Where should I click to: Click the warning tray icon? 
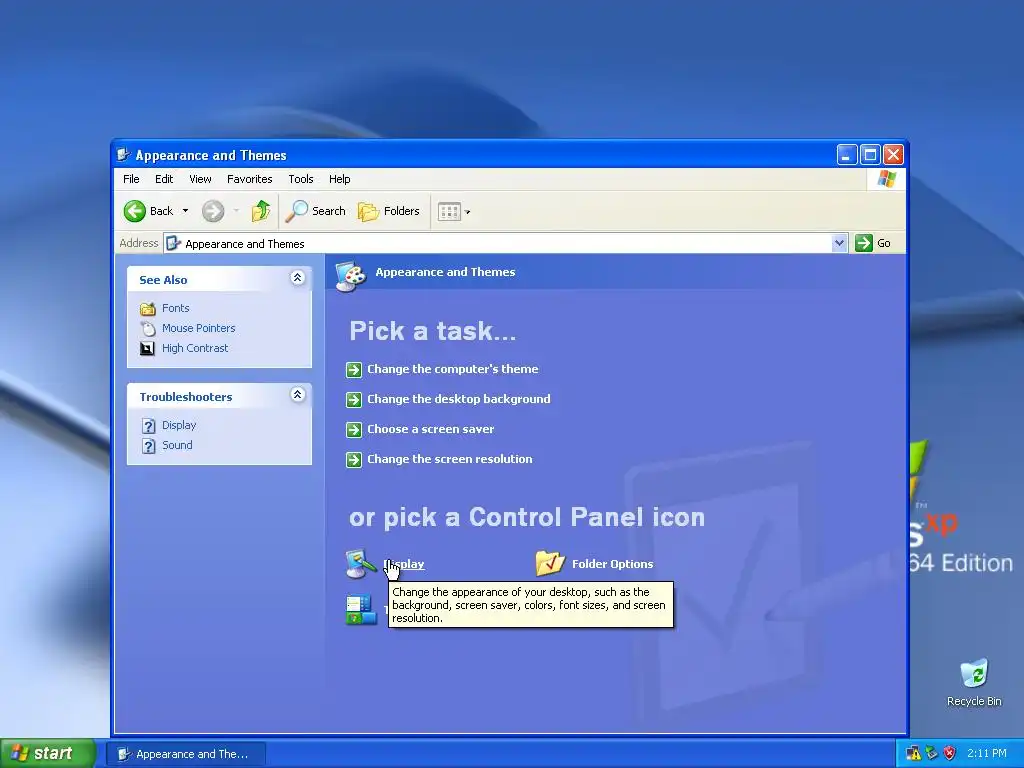tap(913, 754)
